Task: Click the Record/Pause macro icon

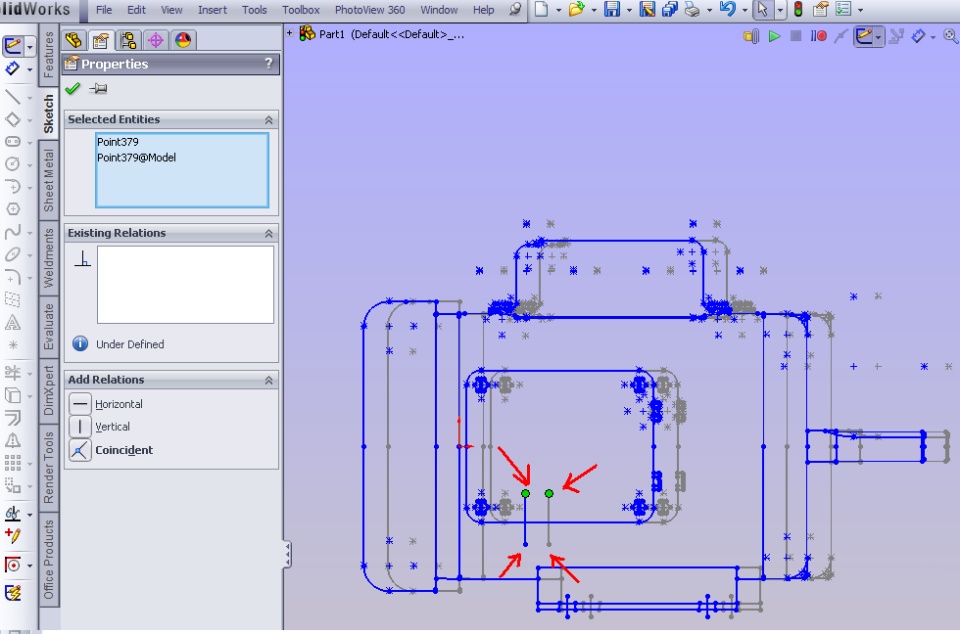Action: coord(819,37)
